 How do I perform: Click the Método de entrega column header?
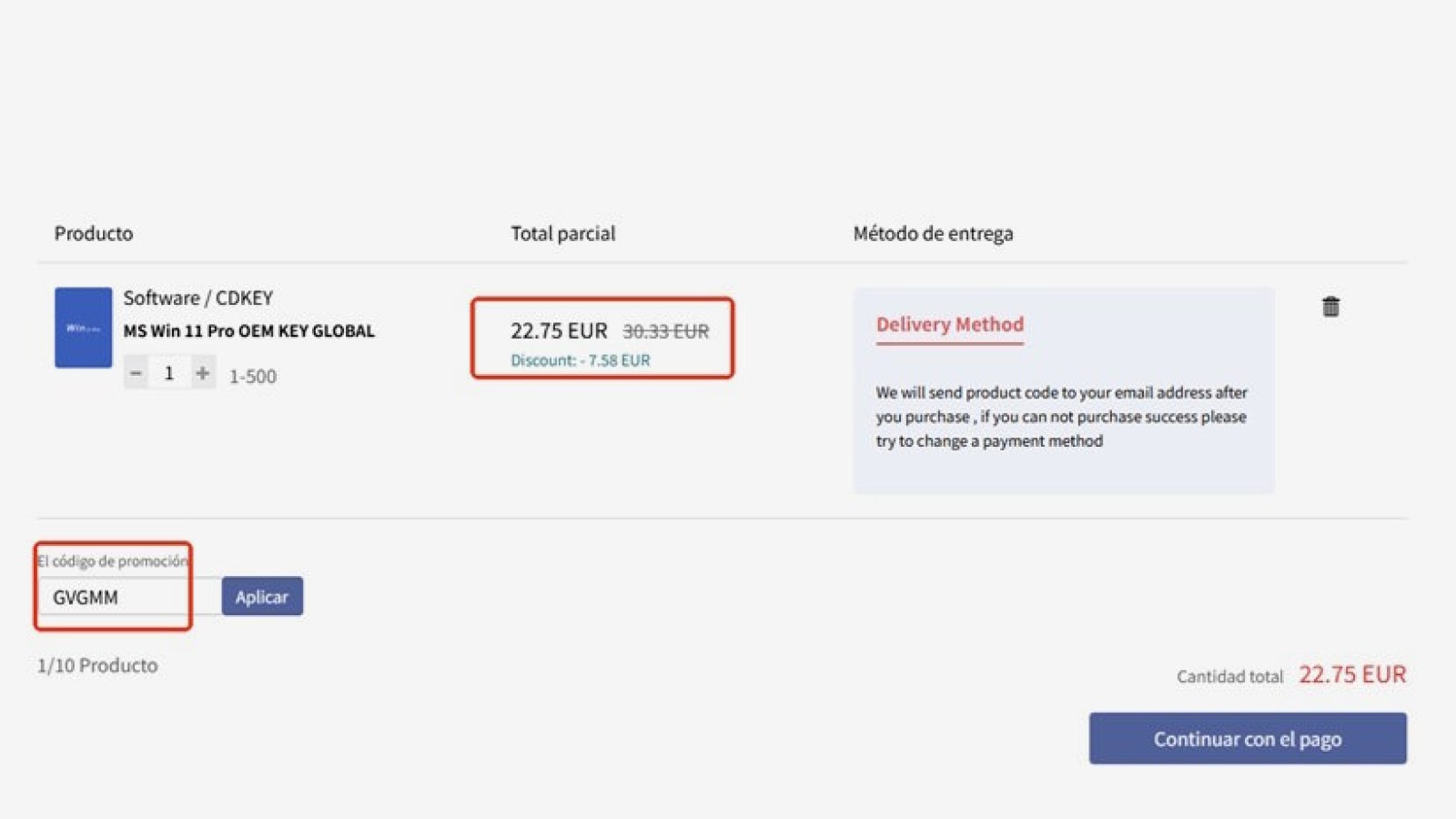pyautogui.click(x=933, y=234)
